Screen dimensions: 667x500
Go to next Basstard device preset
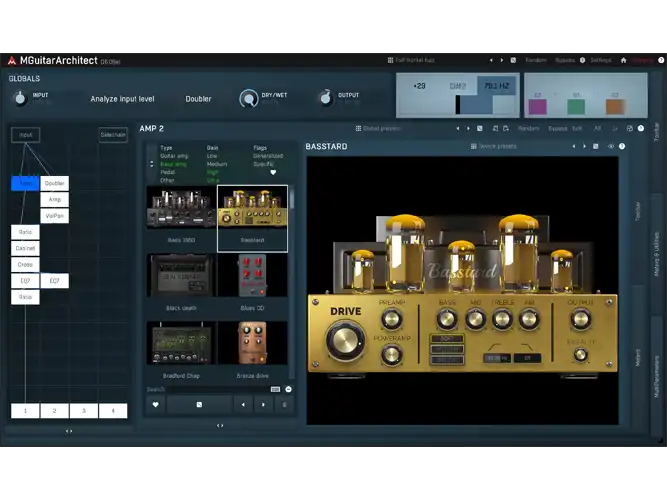584,146
